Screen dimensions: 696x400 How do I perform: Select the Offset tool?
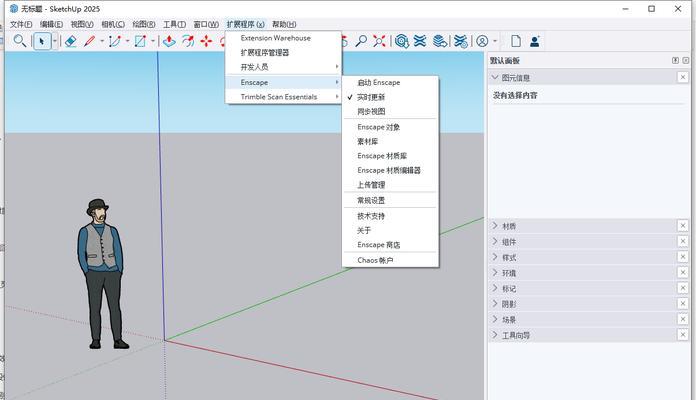coord(188,41)
